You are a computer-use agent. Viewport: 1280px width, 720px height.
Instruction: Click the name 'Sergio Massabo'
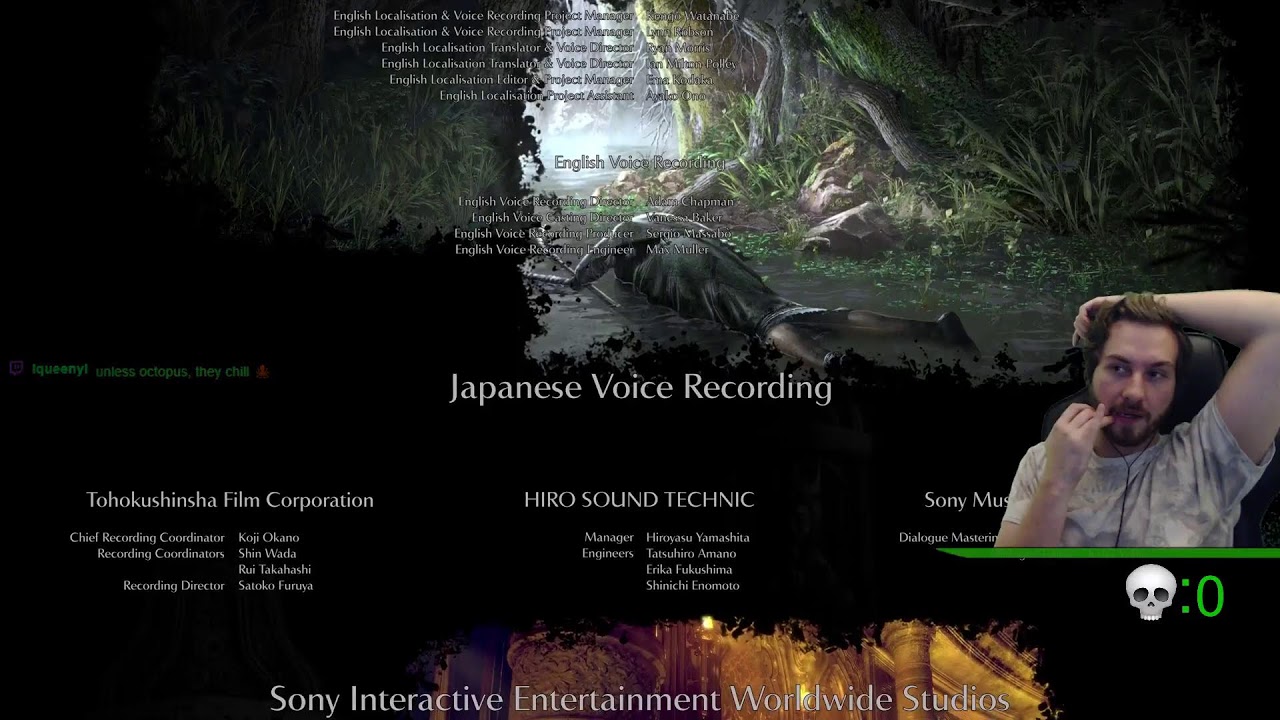pyautogui.click(x=688, y=234)
